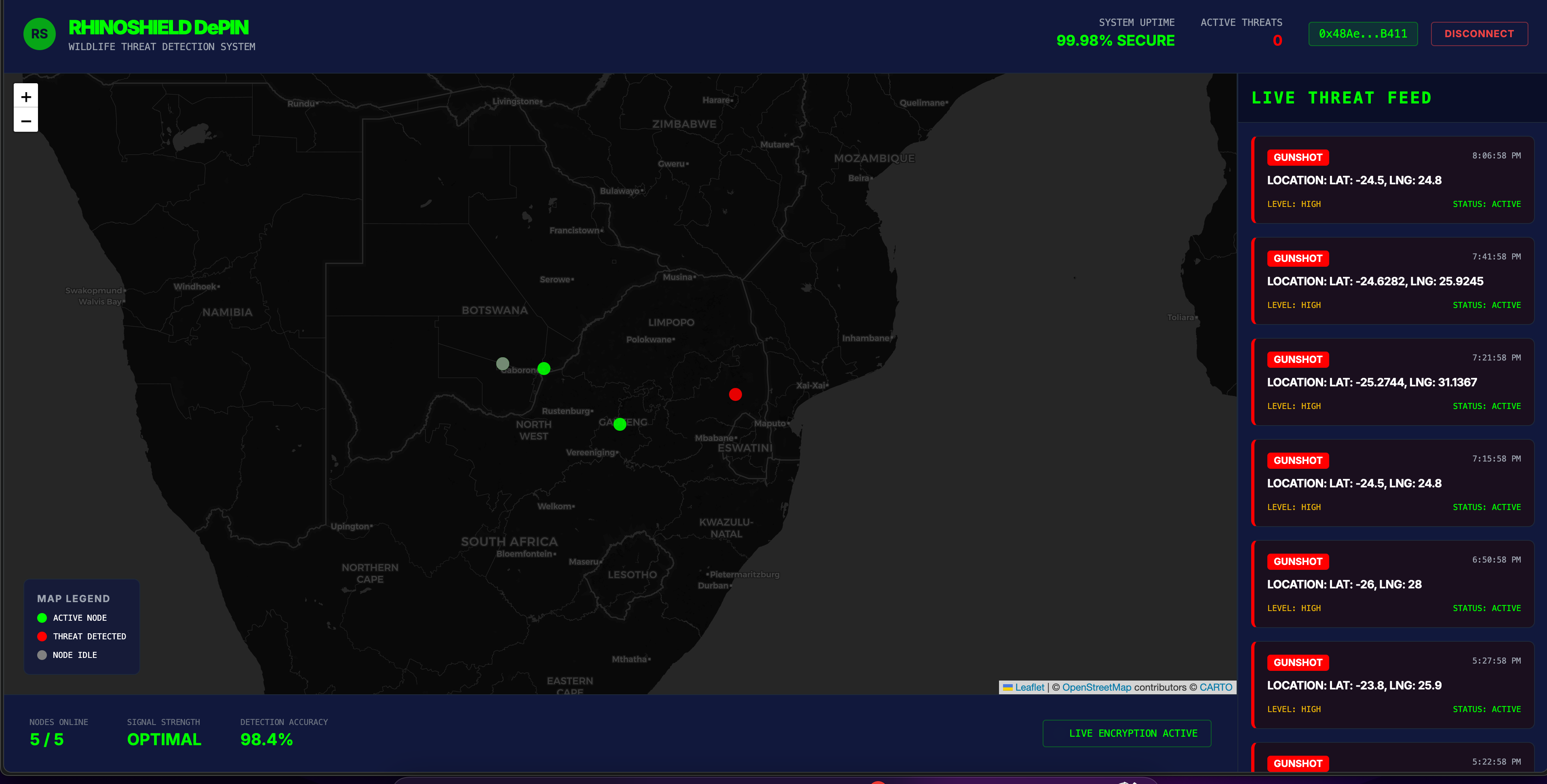Click green Active Node legend dot
The height and width of the screenshot is (784, 1547).
pos(42,618)
